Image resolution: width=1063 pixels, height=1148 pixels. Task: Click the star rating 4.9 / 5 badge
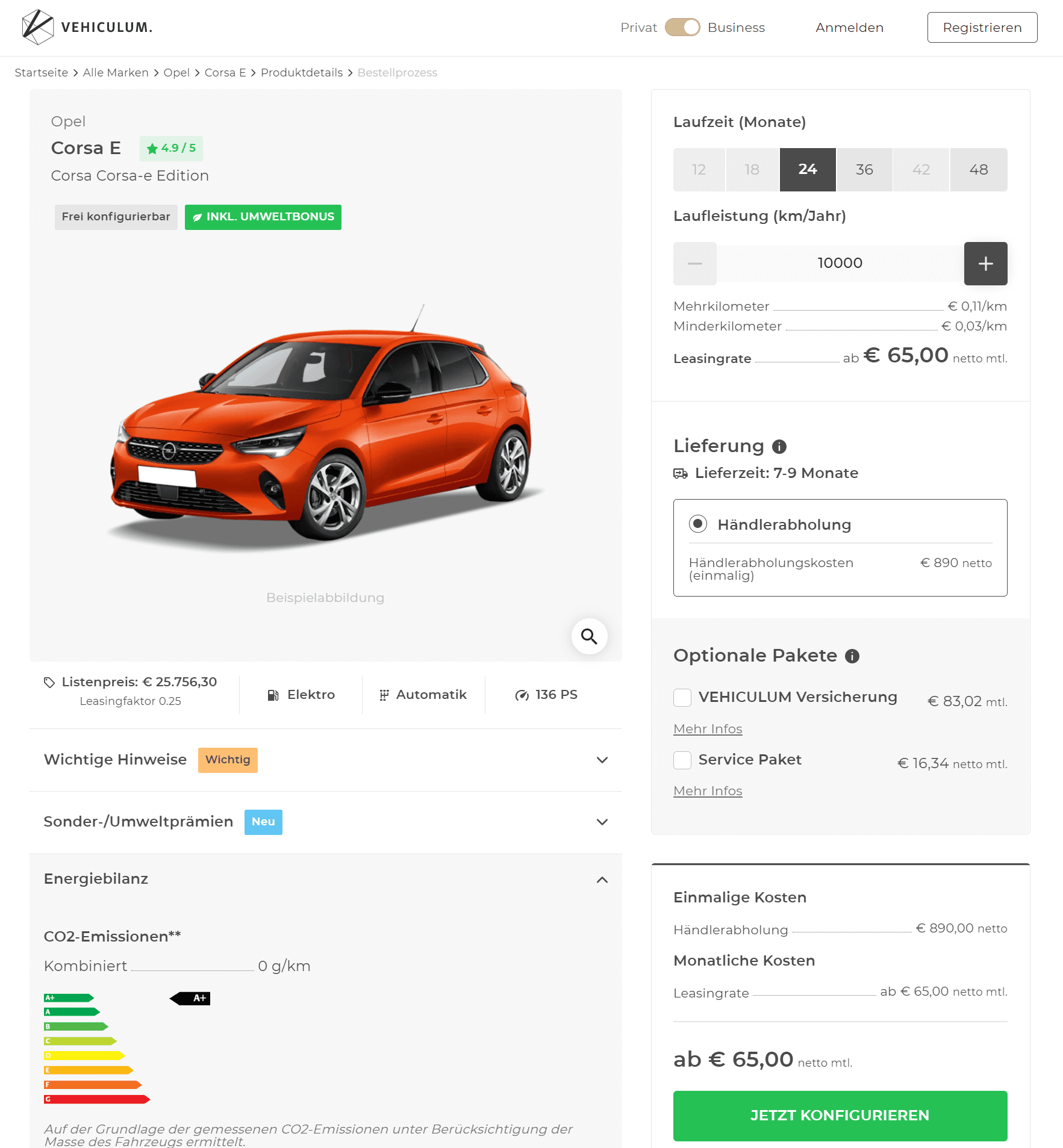coord(171,149)
